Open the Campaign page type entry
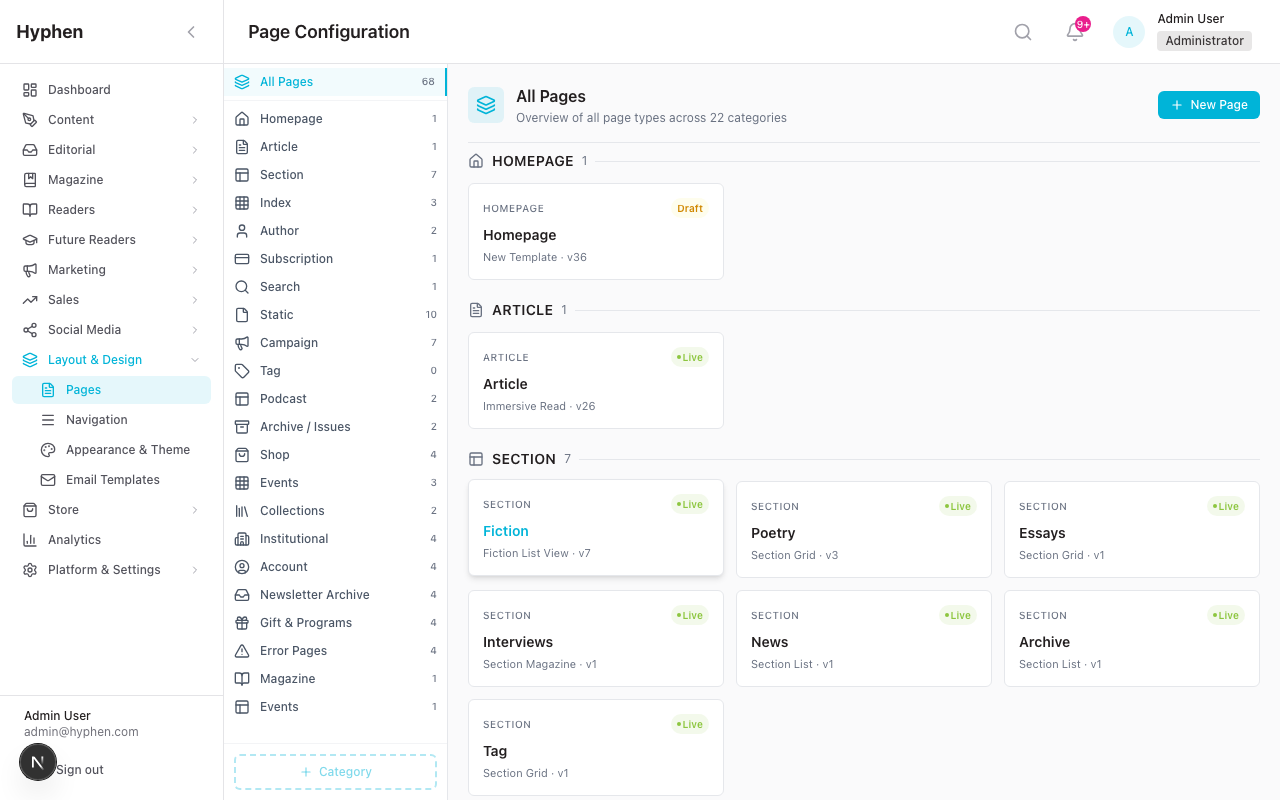This screenshot has height=800, width=1280. coord(289,342)
